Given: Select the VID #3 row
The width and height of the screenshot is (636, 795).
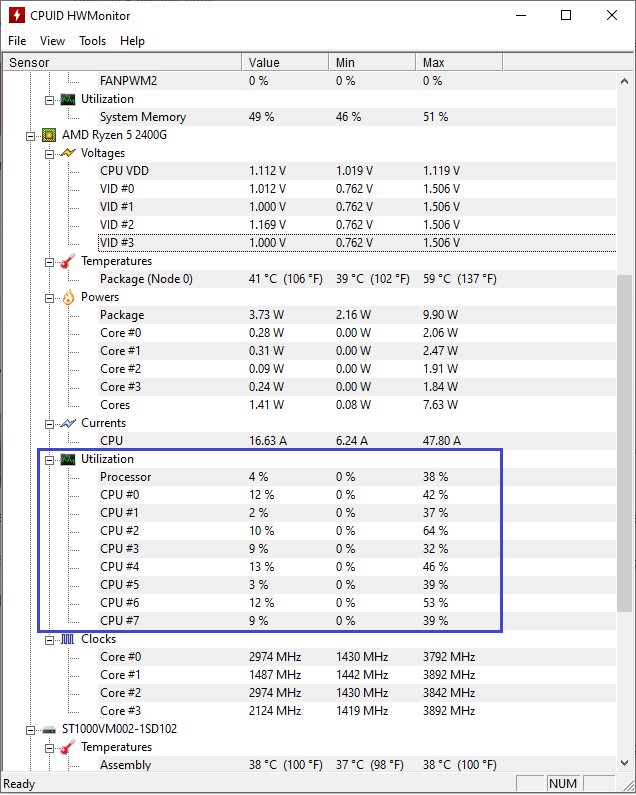Looking at the screenshot, I should (357, 243).
